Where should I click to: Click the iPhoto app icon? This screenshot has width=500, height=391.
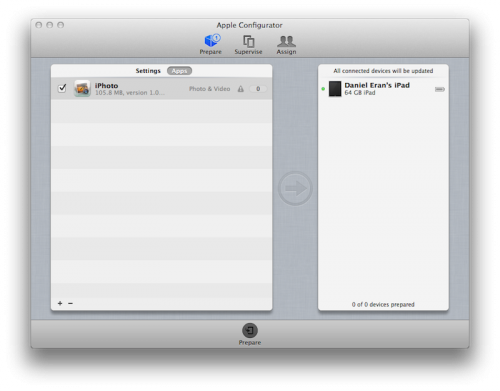(82, 88)
